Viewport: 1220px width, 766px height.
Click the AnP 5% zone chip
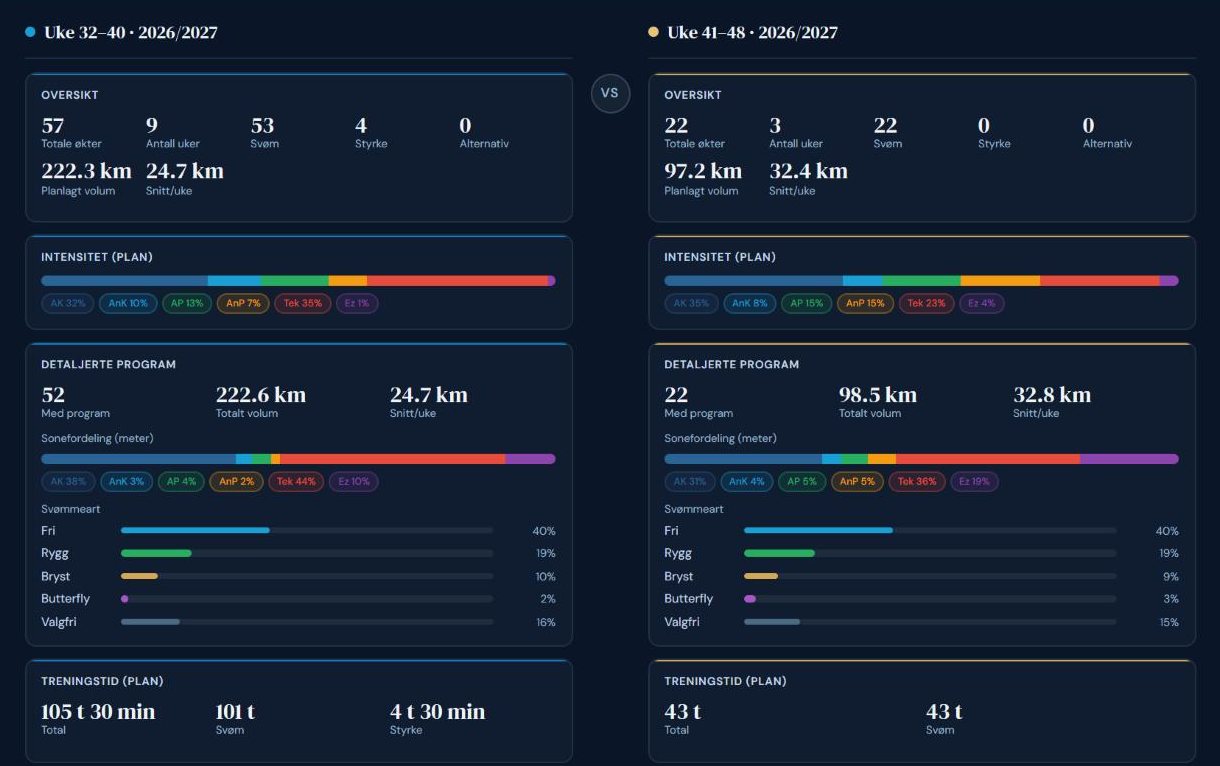[x=858, y=481]
